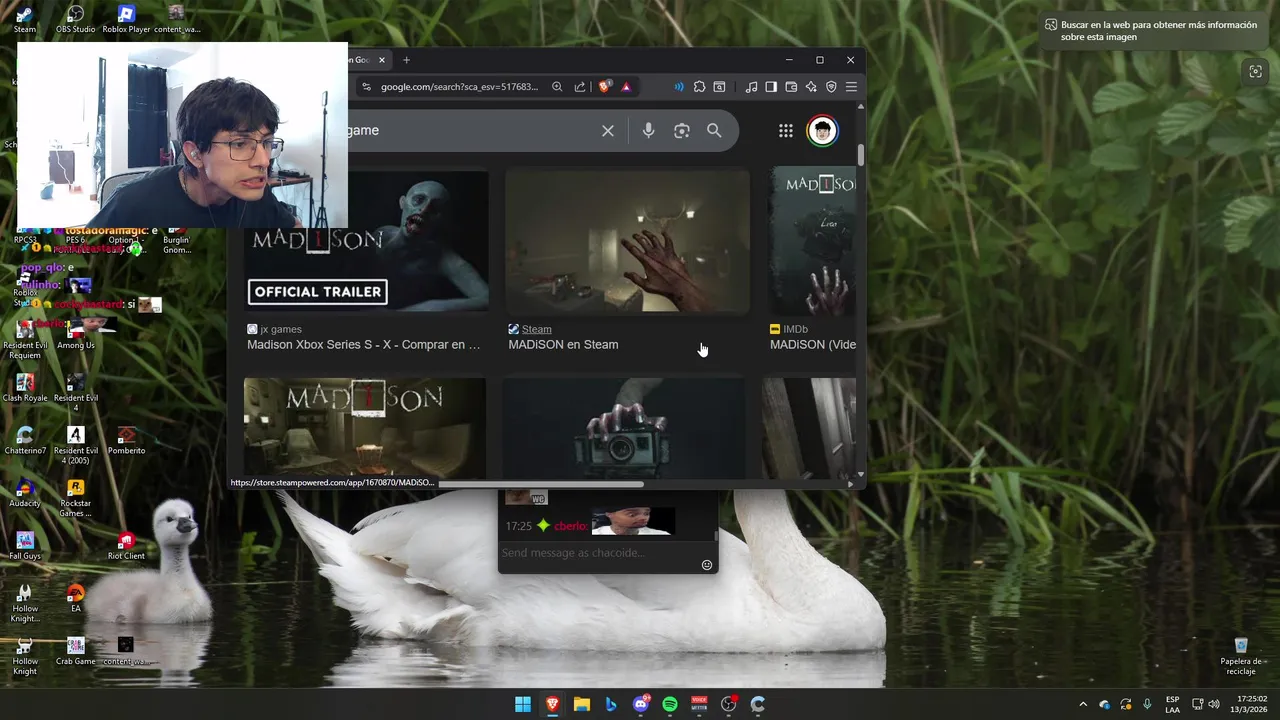The image size is (1280, 720).
Task: Click the Brave Rewards triangle icon
Action: click(x=626, y=87)
